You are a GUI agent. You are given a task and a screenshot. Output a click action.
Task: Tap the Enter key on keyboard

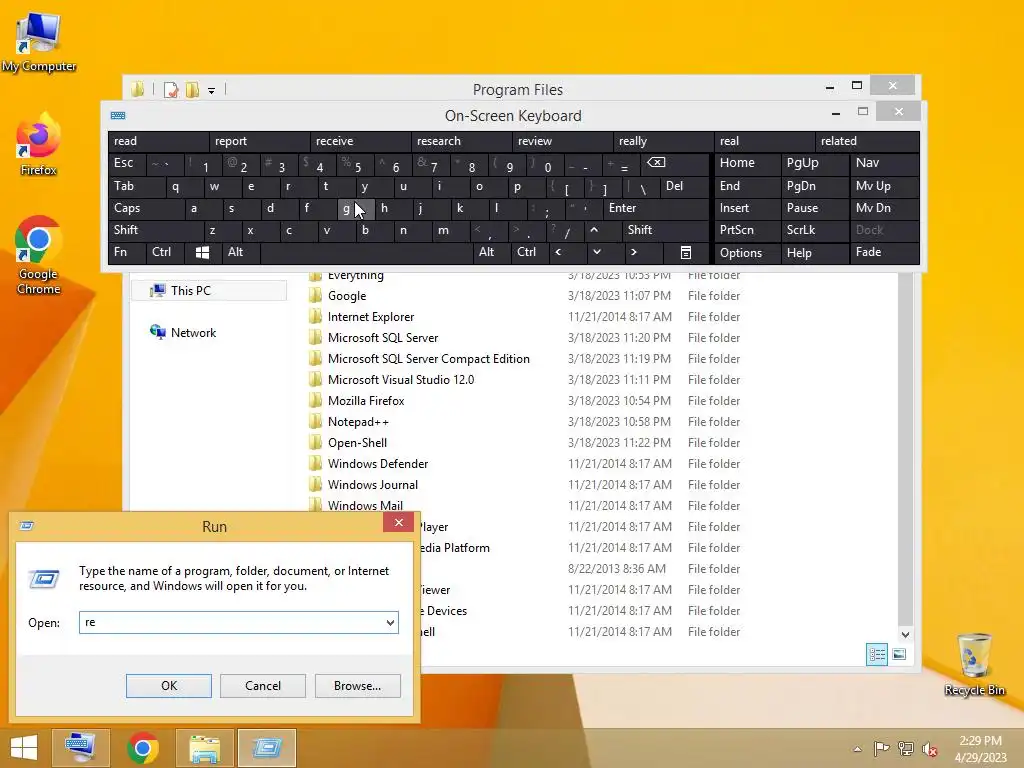click(656, 208)
